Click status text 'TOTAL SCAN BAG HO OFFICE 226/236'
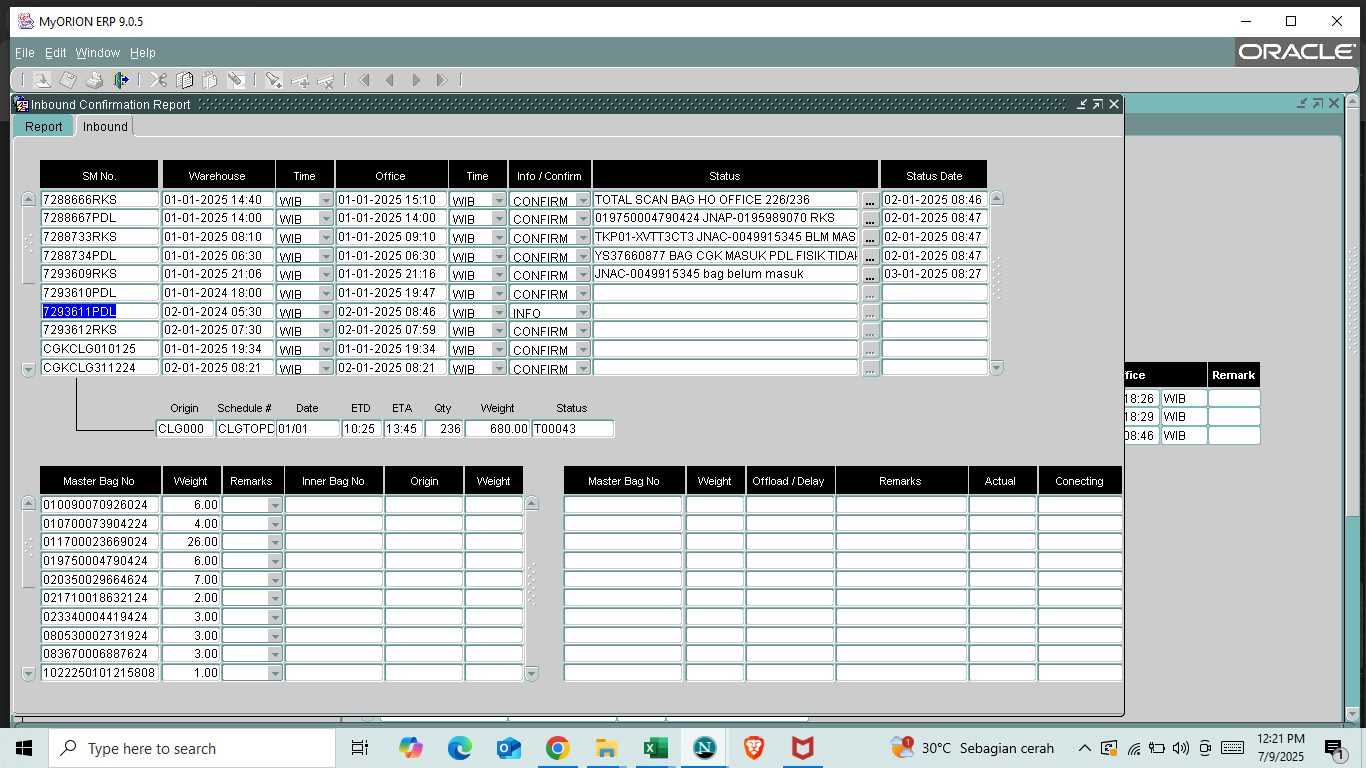 pyautogui.click(x=725, y=200)
